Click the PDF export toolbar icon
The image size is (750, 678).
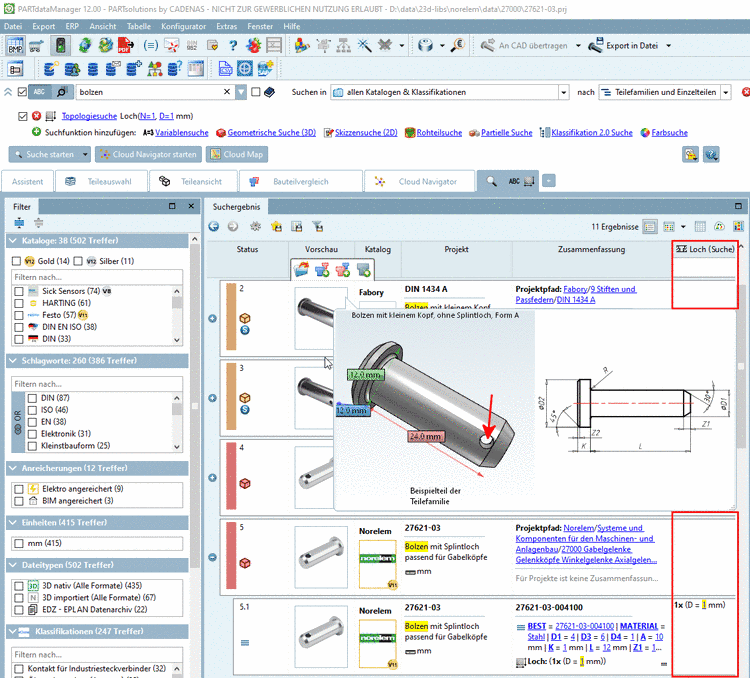127,45
